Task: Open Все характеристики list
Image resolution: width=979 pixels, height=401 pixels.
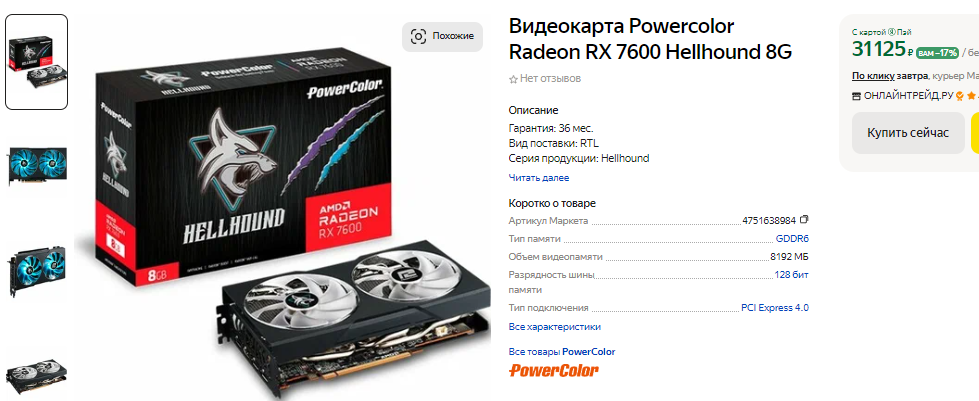Action: tap(554, 327)
